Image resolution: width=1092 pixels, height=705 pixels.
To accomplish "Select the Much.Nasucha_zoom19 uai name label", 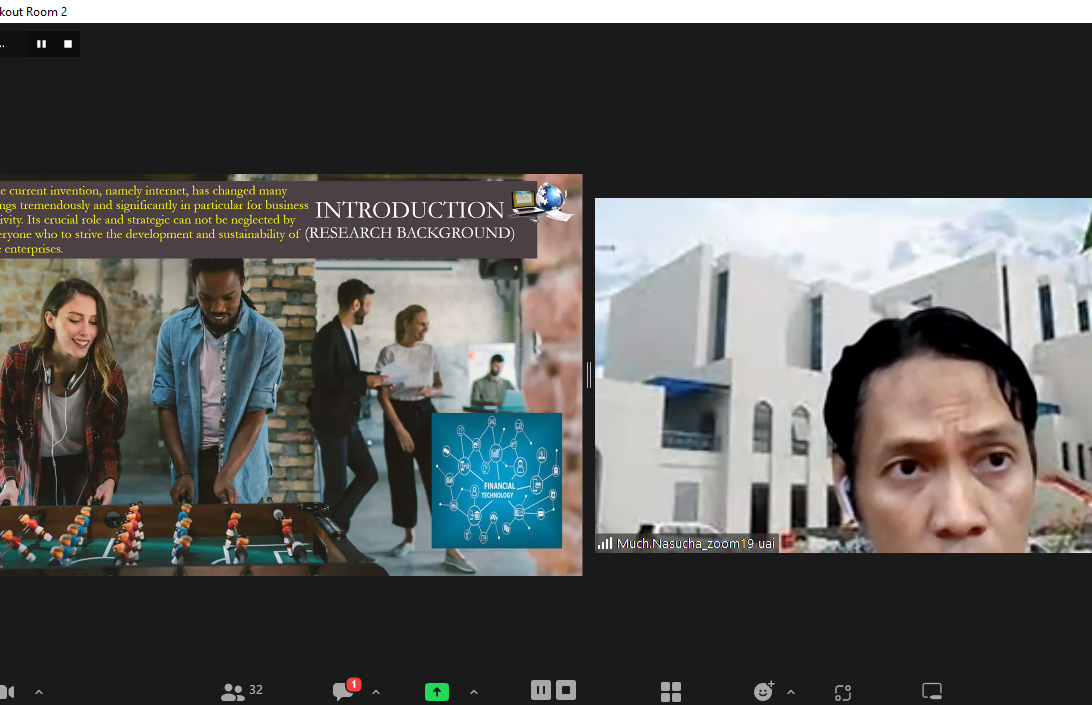I will [696, 543].
